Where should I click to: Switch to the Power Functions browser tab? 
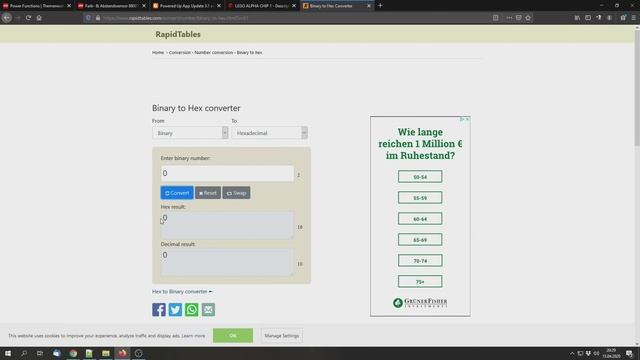click(x=33, y=6)
